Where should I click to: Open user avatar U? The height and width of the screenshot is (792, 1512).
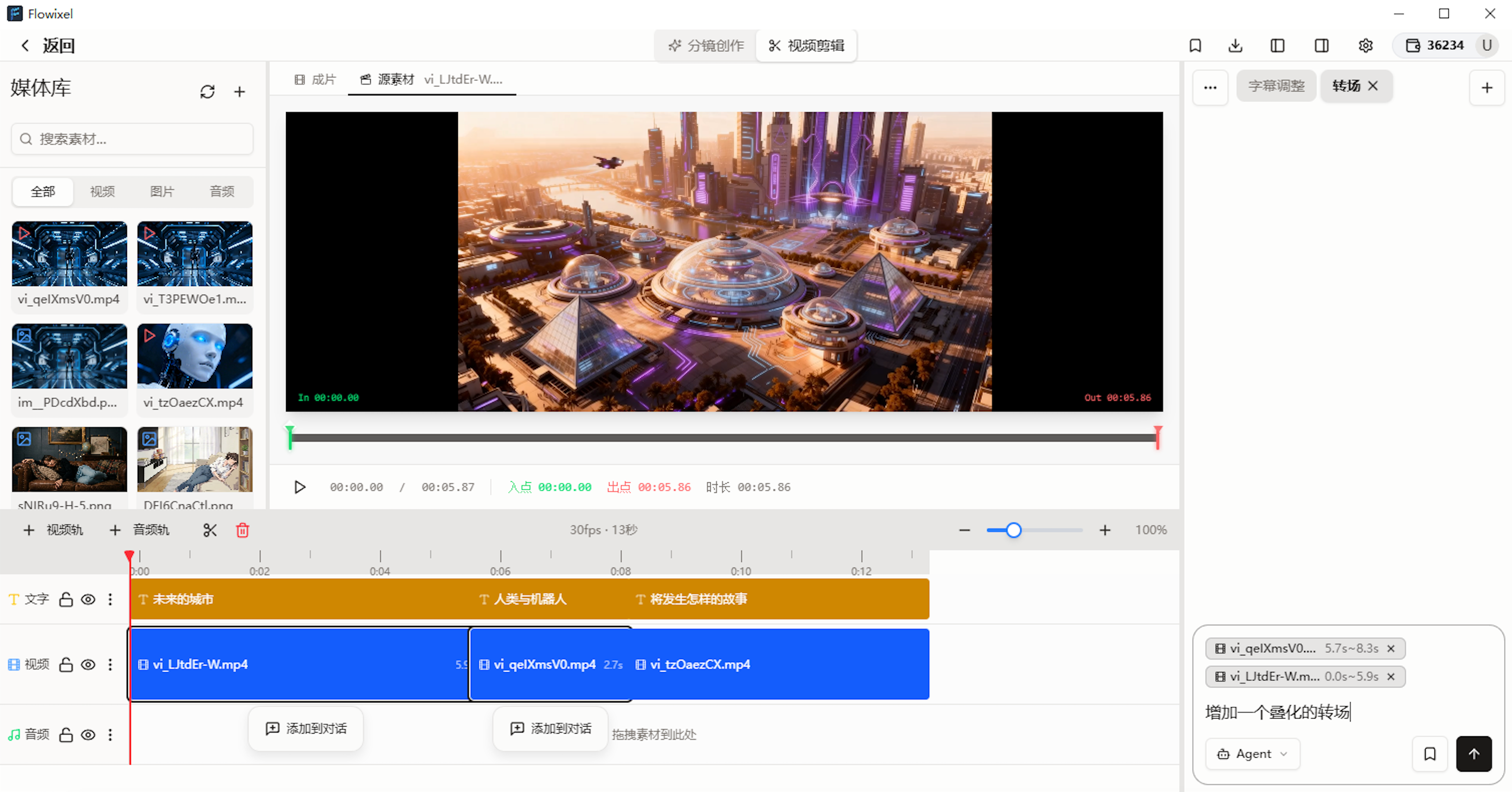1487,45
